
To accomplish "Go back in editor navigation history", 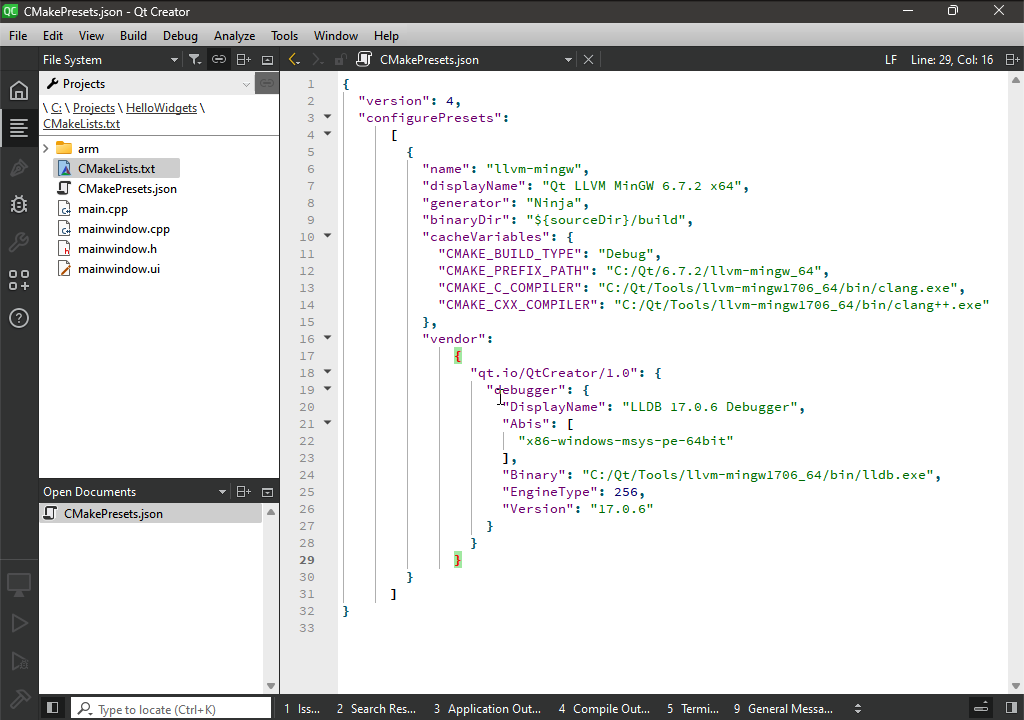I will (x=294, y=60).
